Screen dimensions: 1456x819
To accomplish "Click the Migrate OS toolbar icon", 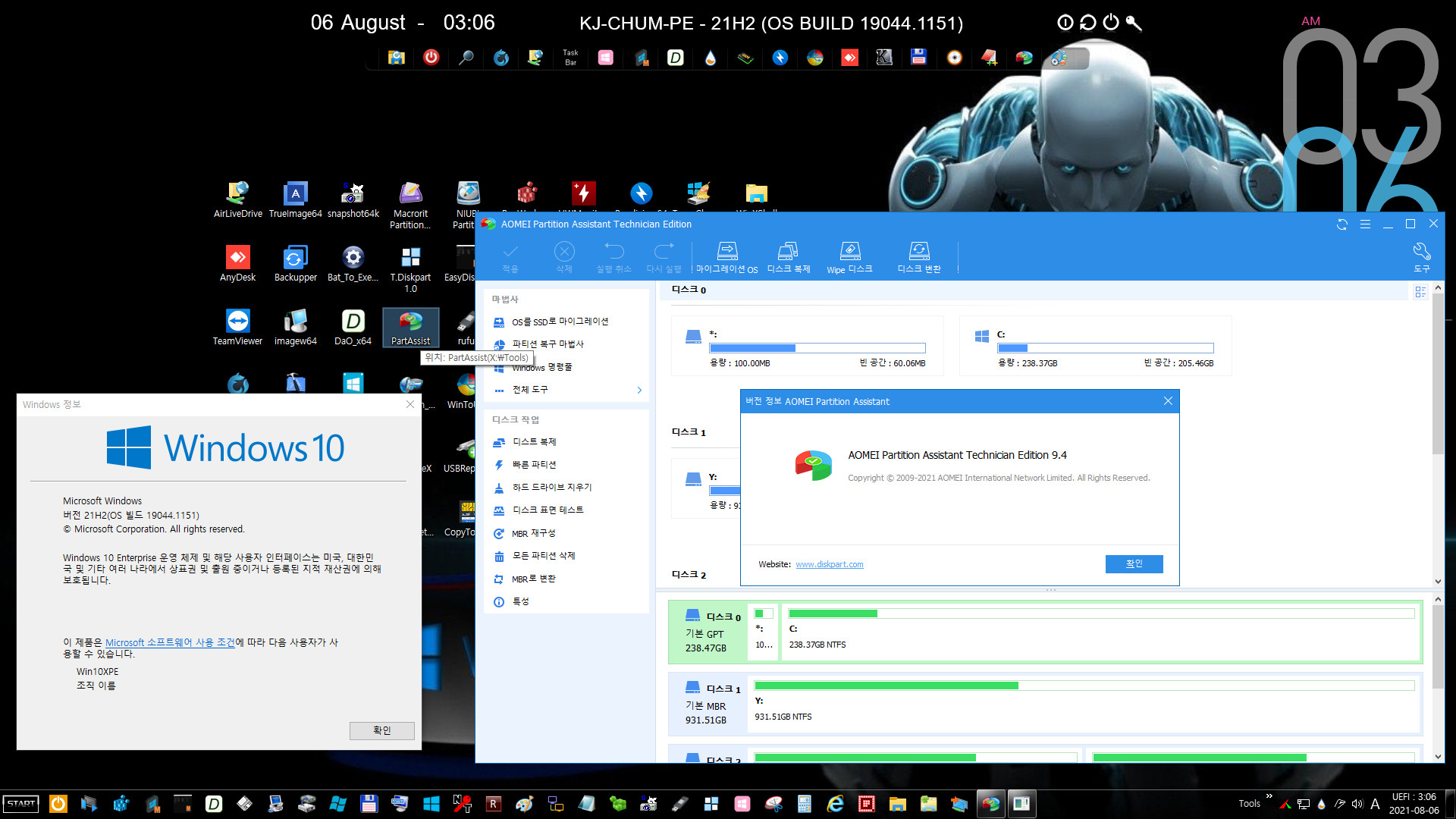I will point(726,258).
